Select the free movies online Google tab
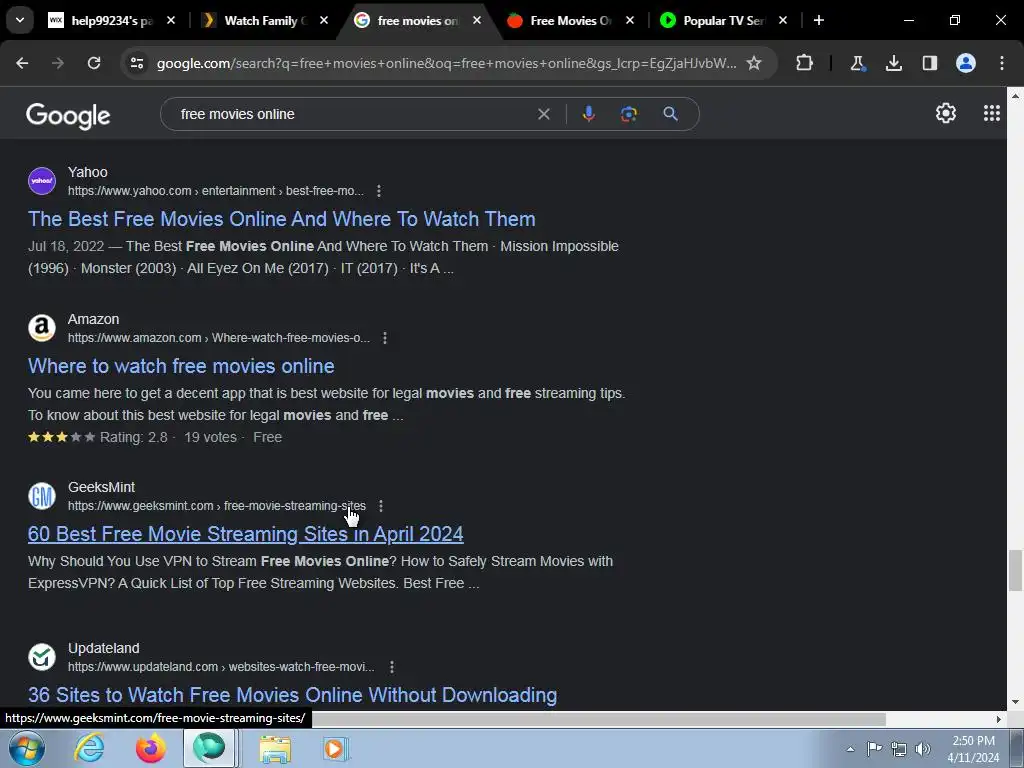The width and height of the screenshot is (1024, 768). [x=418, y=20]
